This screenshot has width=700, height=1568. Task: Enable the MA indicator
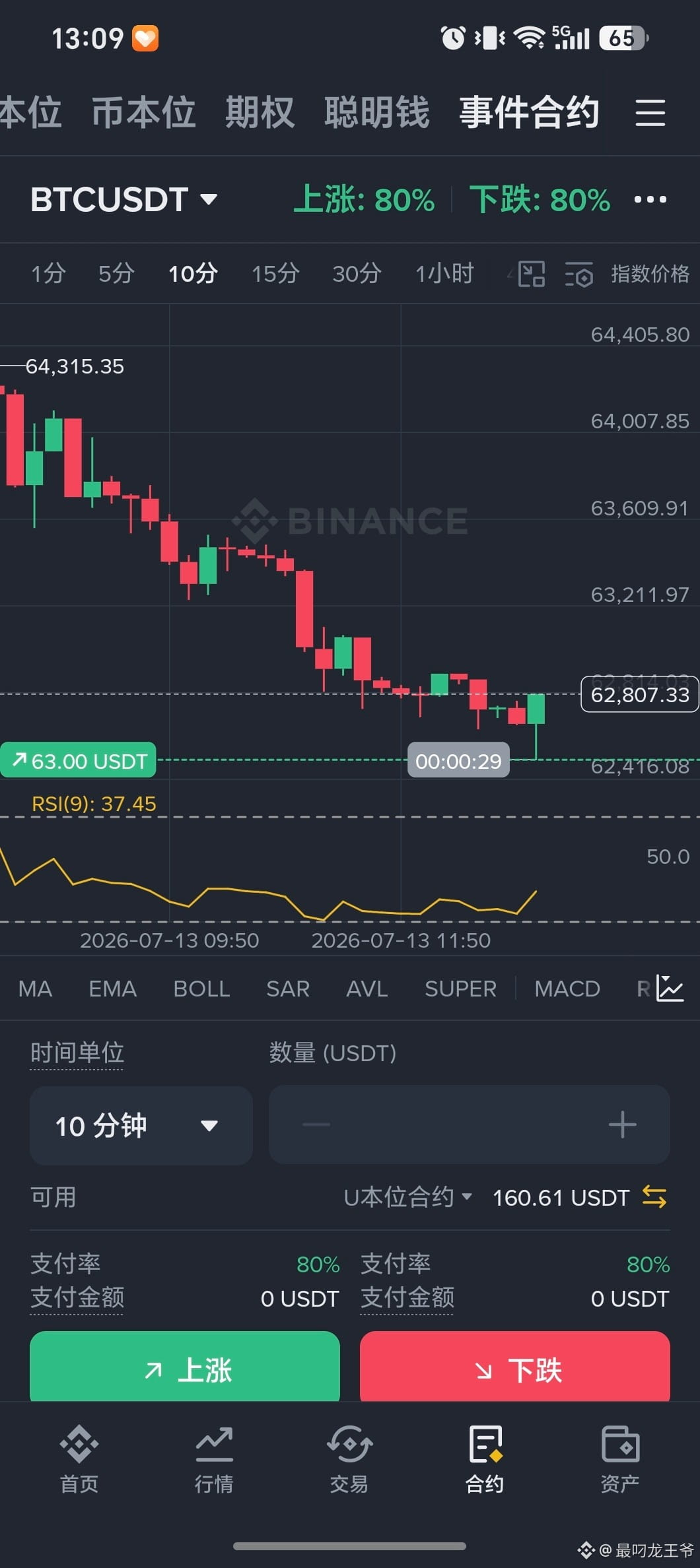[x=35, y=989]
